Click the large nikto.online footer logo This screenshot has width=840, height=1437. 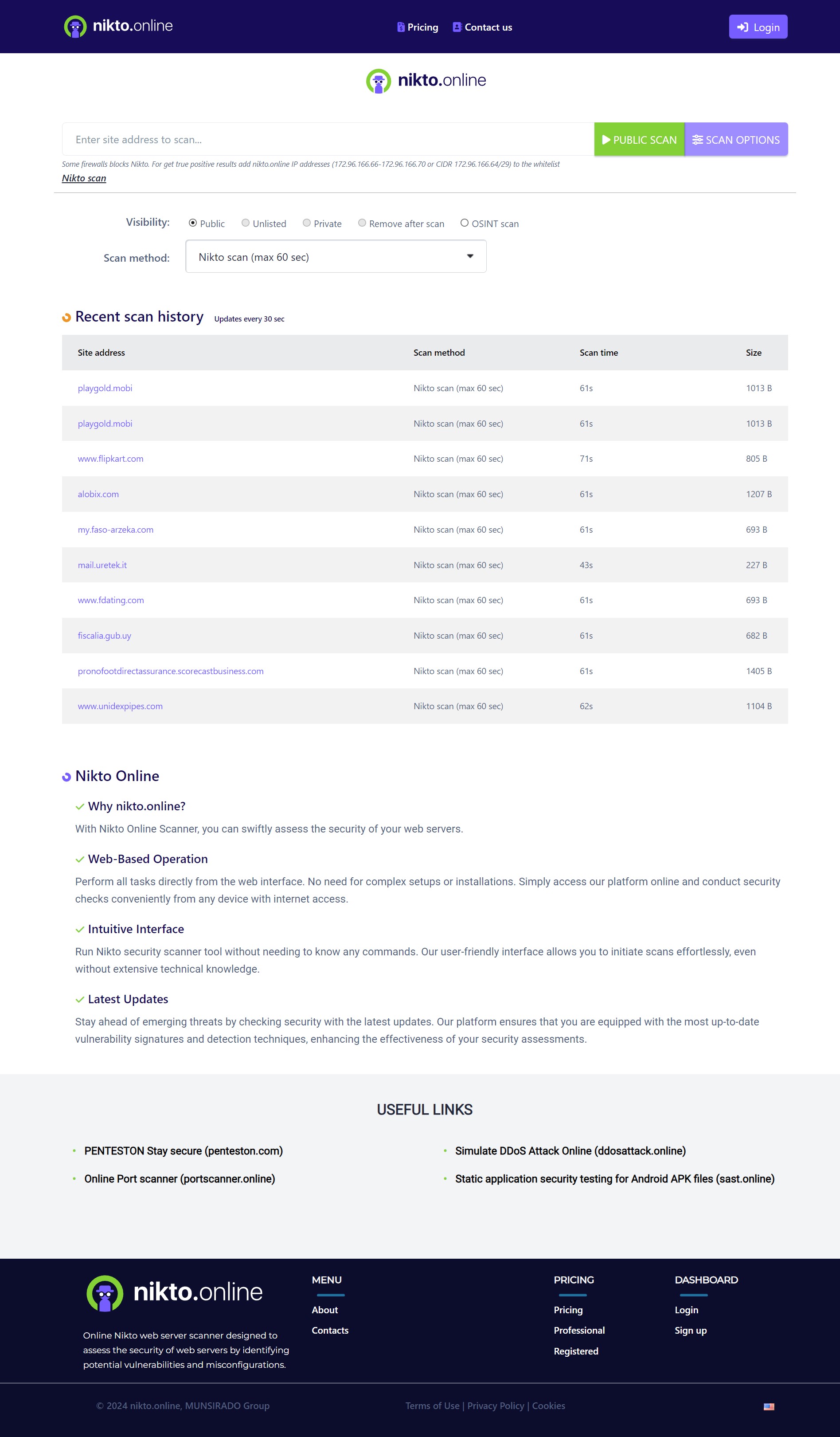point(174,1293)
